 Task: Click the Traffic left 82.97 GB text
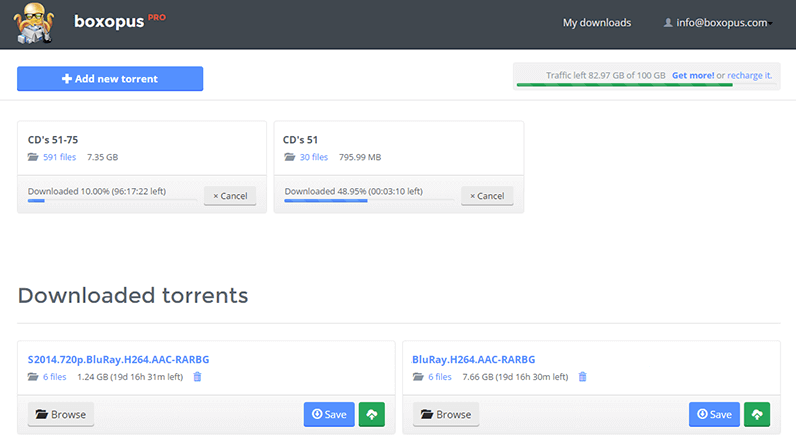[x=606, y=75]
